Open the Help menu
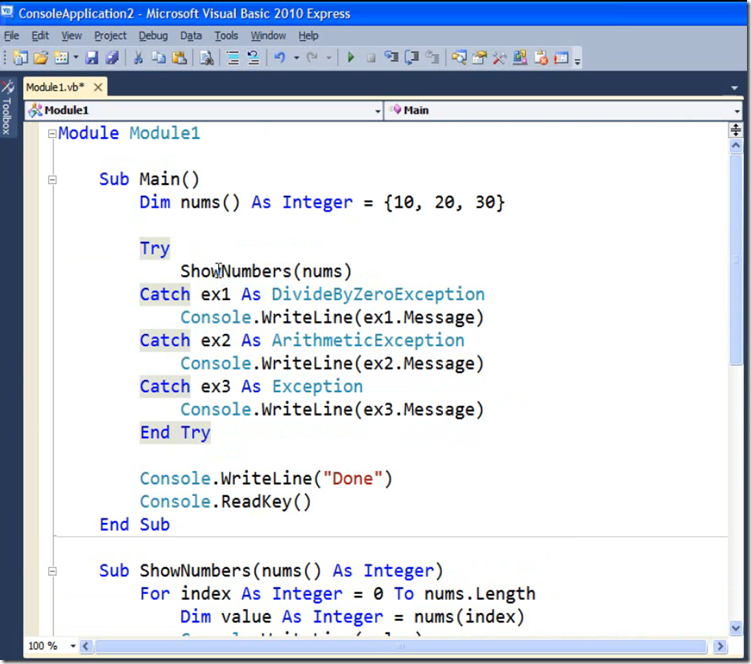Image resolution: width=751 pixels, height=664 pixels. tap(308, 35)
